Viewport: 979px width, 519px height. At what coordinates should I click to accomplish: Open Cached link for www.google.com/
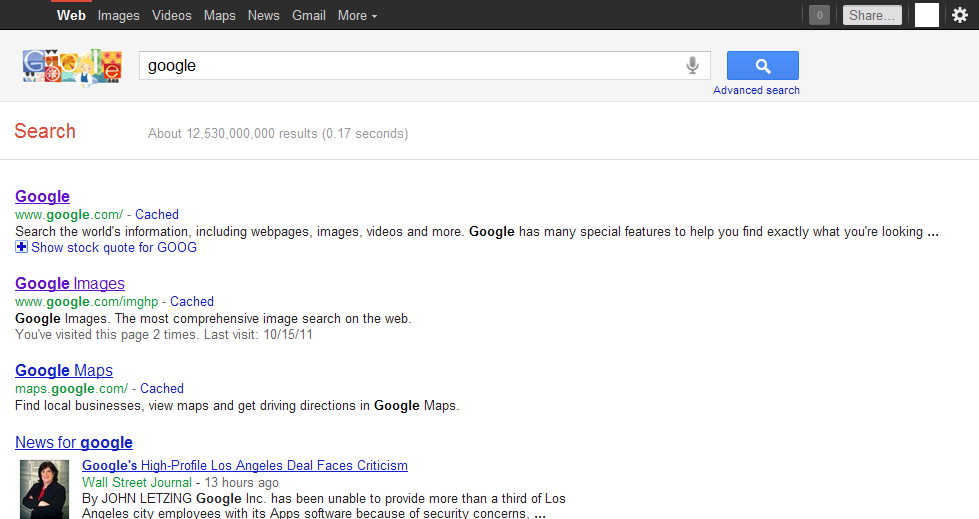(157, 214)
